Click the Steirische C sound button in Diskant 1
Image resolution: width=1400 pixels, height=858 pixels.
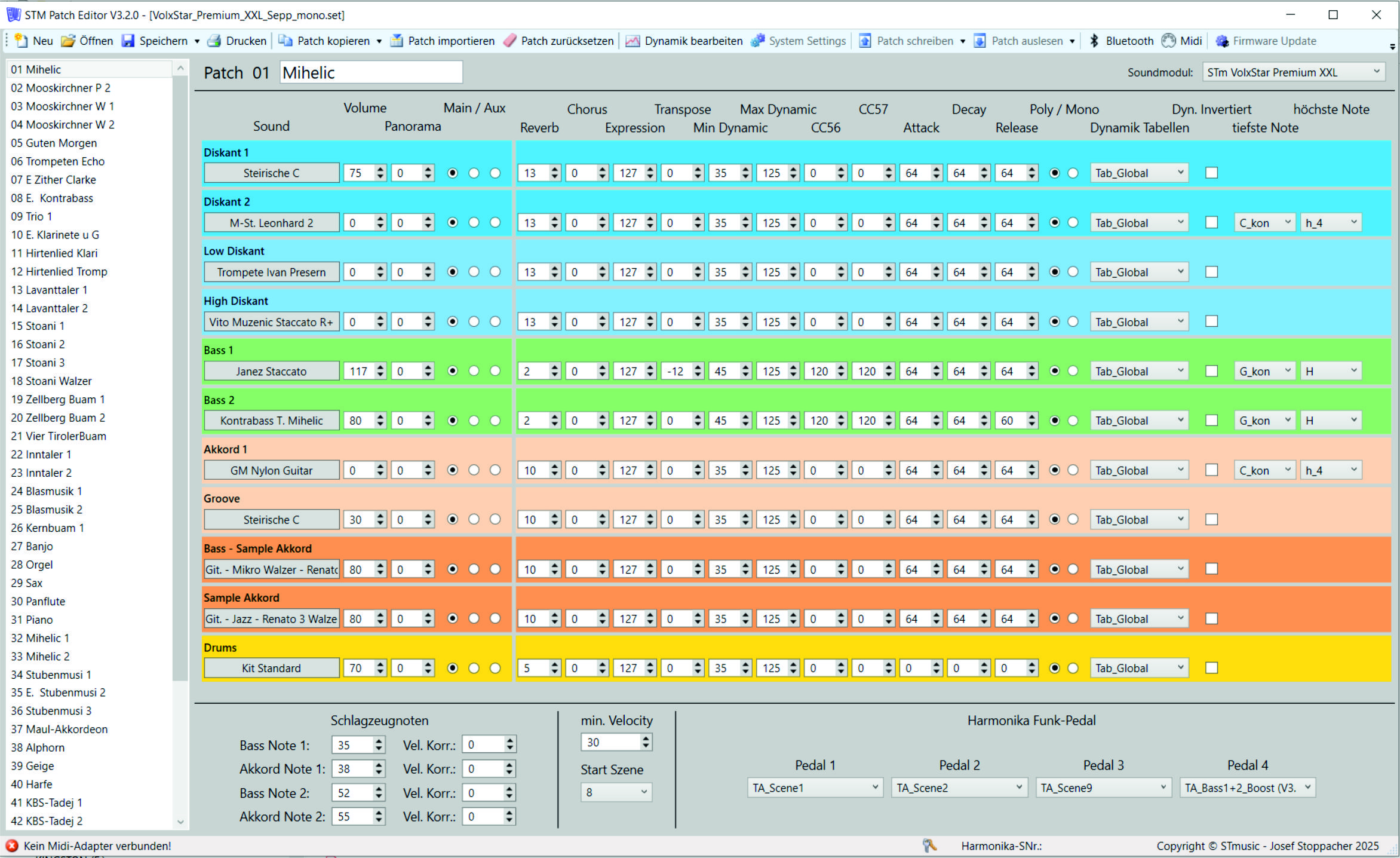click(271, 173)
